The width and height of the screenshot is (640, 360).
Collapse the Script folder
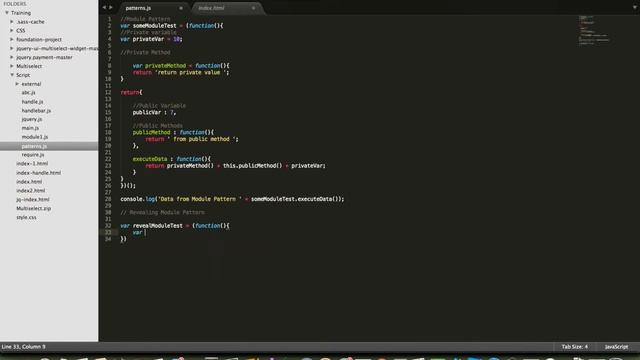12,75
